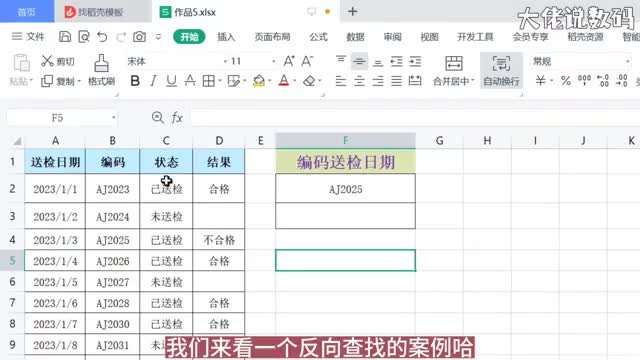Select the column F header

[x=345, y=140]
